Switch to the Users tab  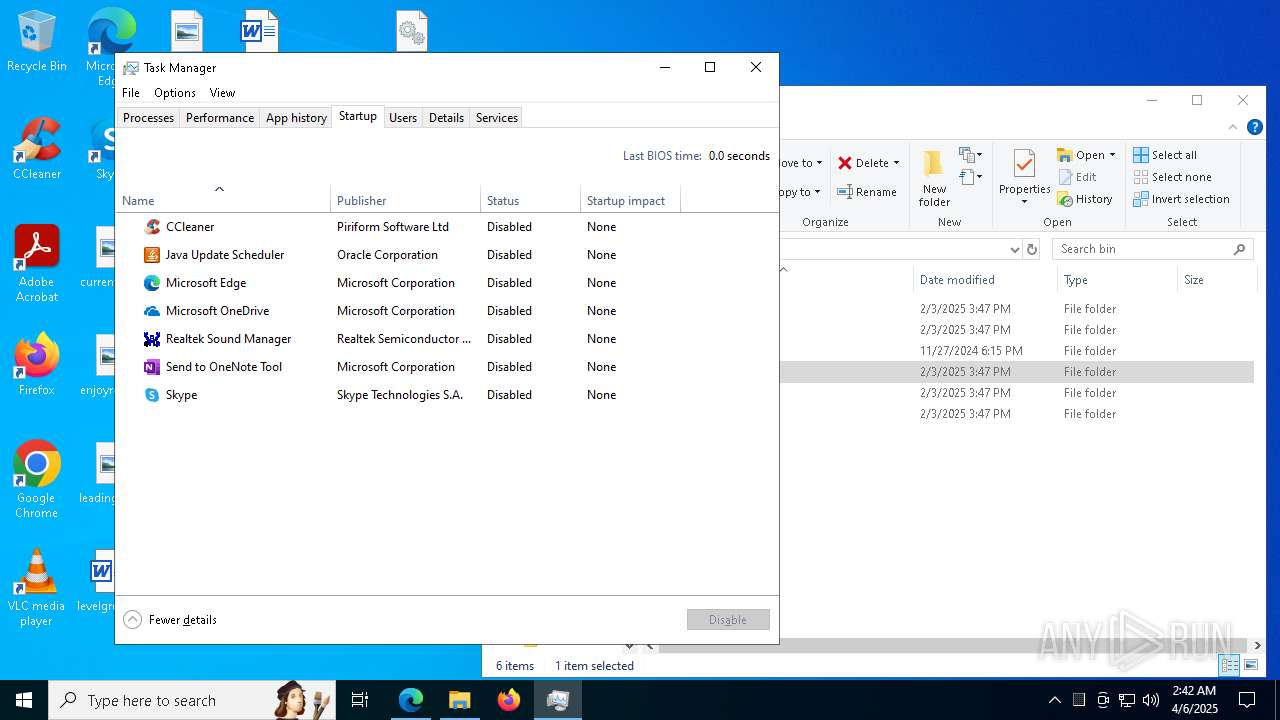tap(403, 118)
